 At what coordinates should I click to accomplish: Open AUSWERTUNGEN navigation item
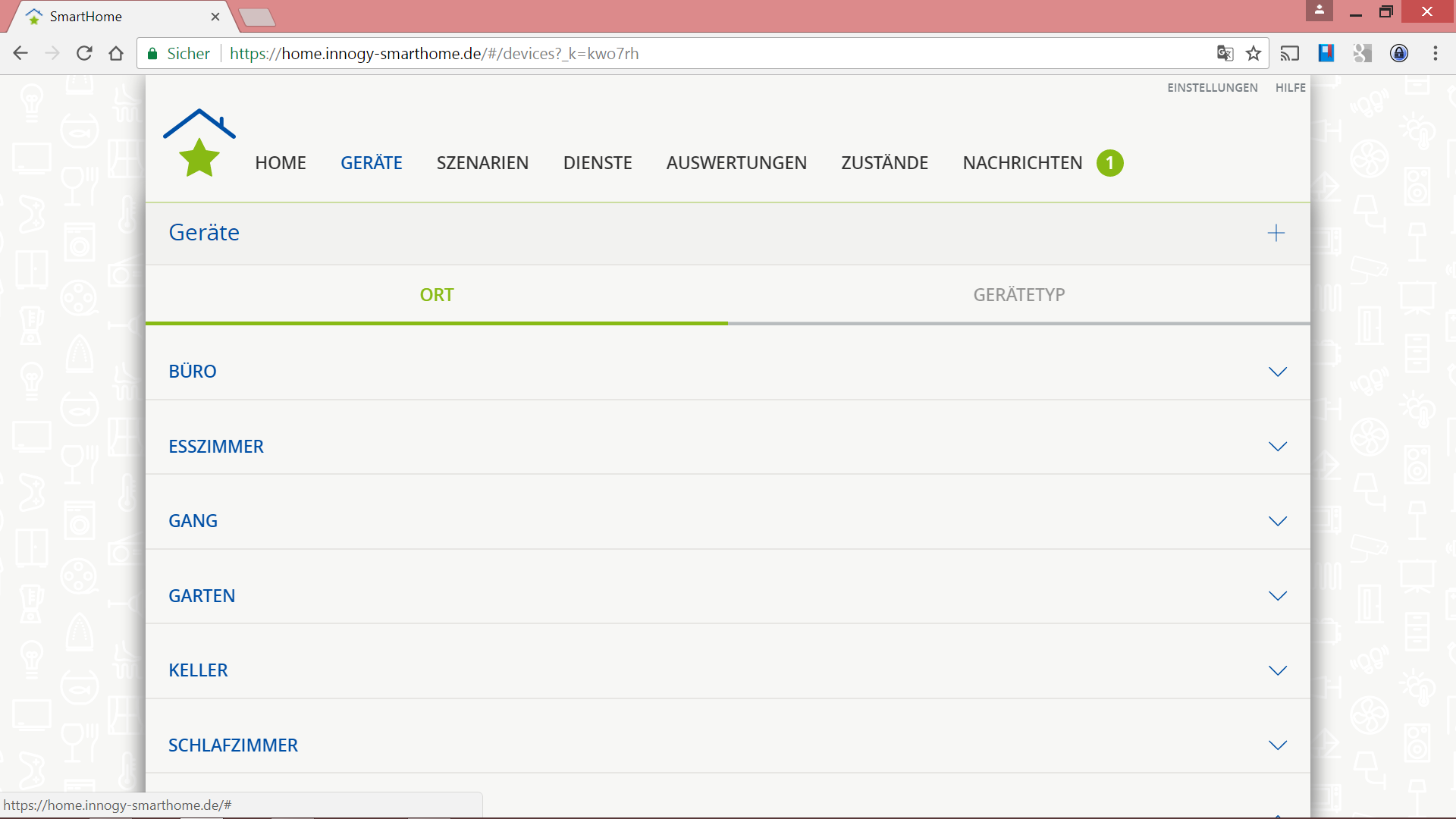click(736, 163)
